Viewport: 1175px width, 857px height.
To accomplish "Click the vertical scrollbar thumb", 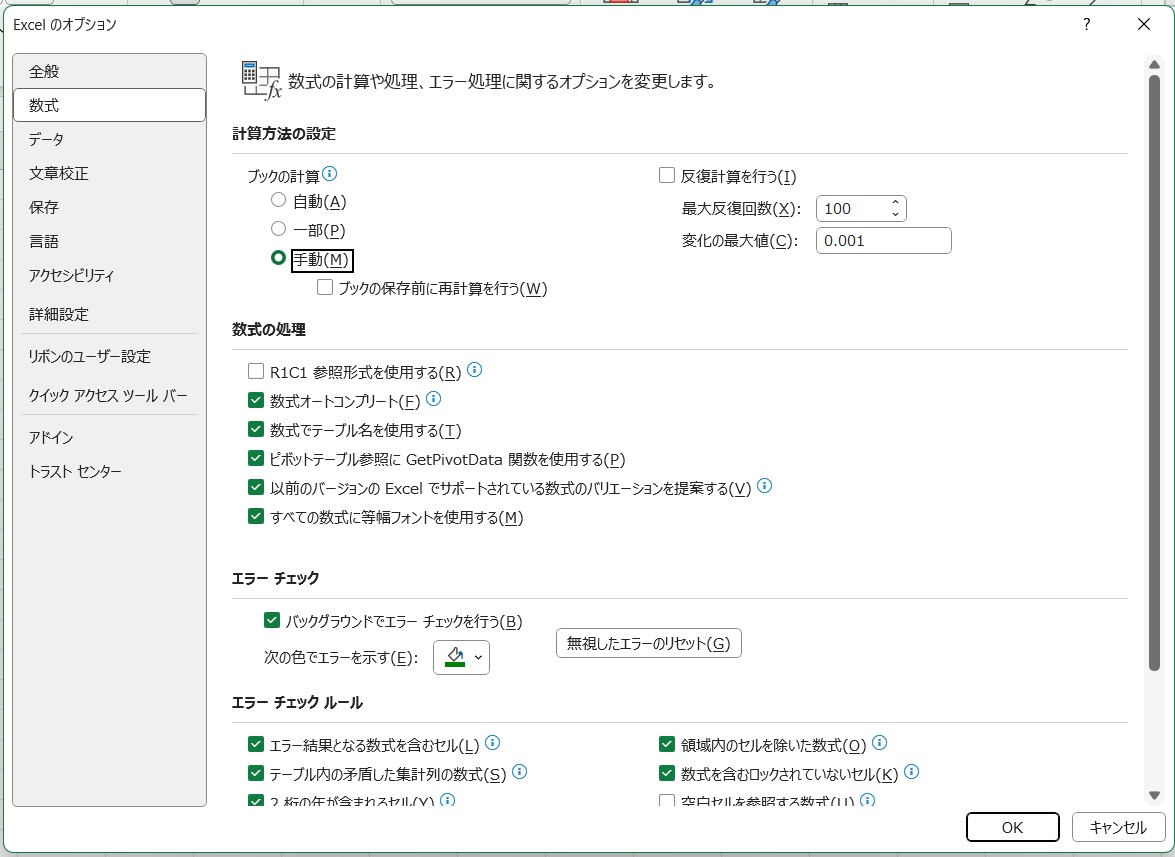I will click(x=1154, y=372).
